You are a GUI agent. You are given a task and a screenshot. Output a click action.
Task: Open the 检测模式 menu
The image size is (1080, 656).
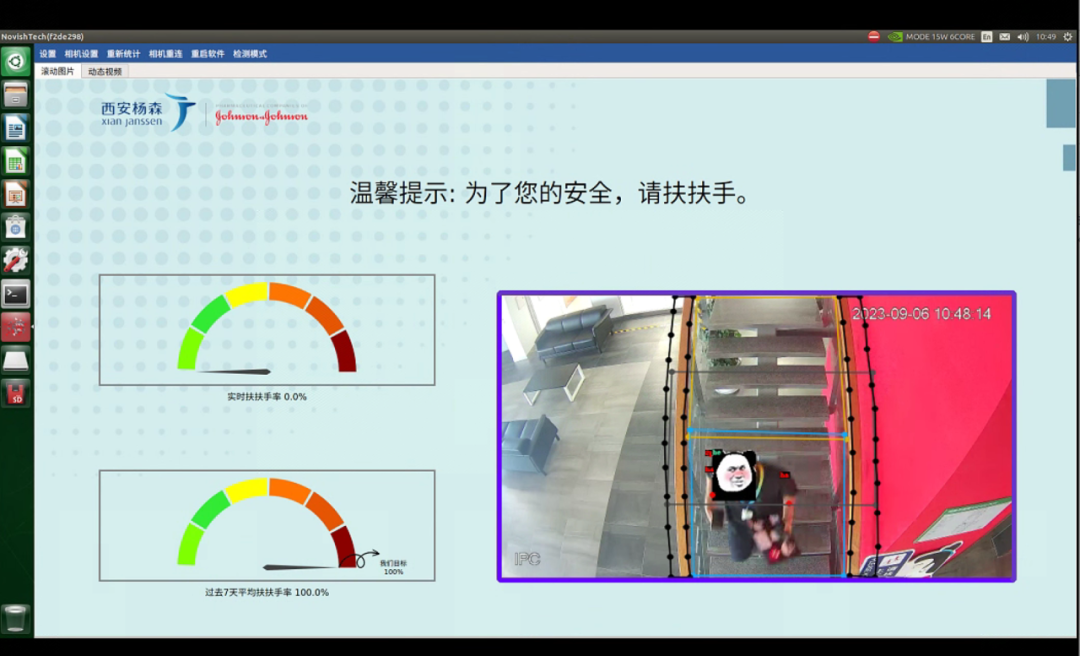point(250,54)
